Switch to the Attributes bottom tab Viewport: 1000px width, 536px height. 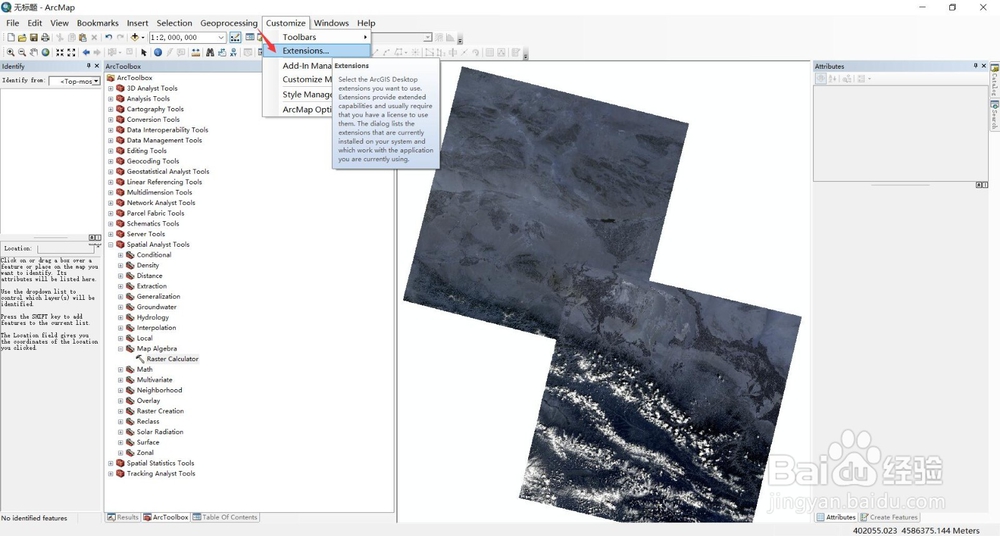click(835, 517)
